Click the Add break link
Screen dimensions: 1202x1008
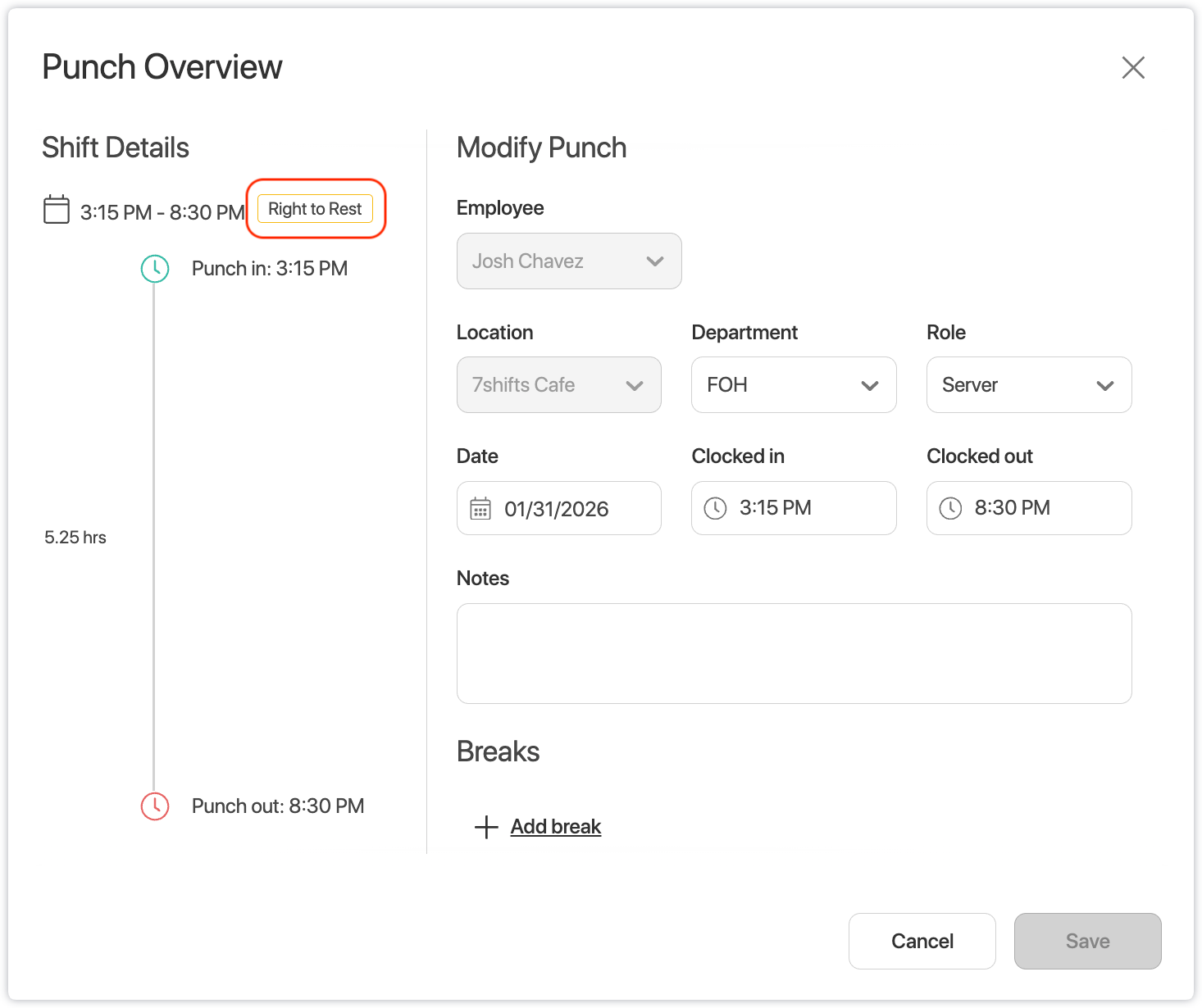pos(556,827)
